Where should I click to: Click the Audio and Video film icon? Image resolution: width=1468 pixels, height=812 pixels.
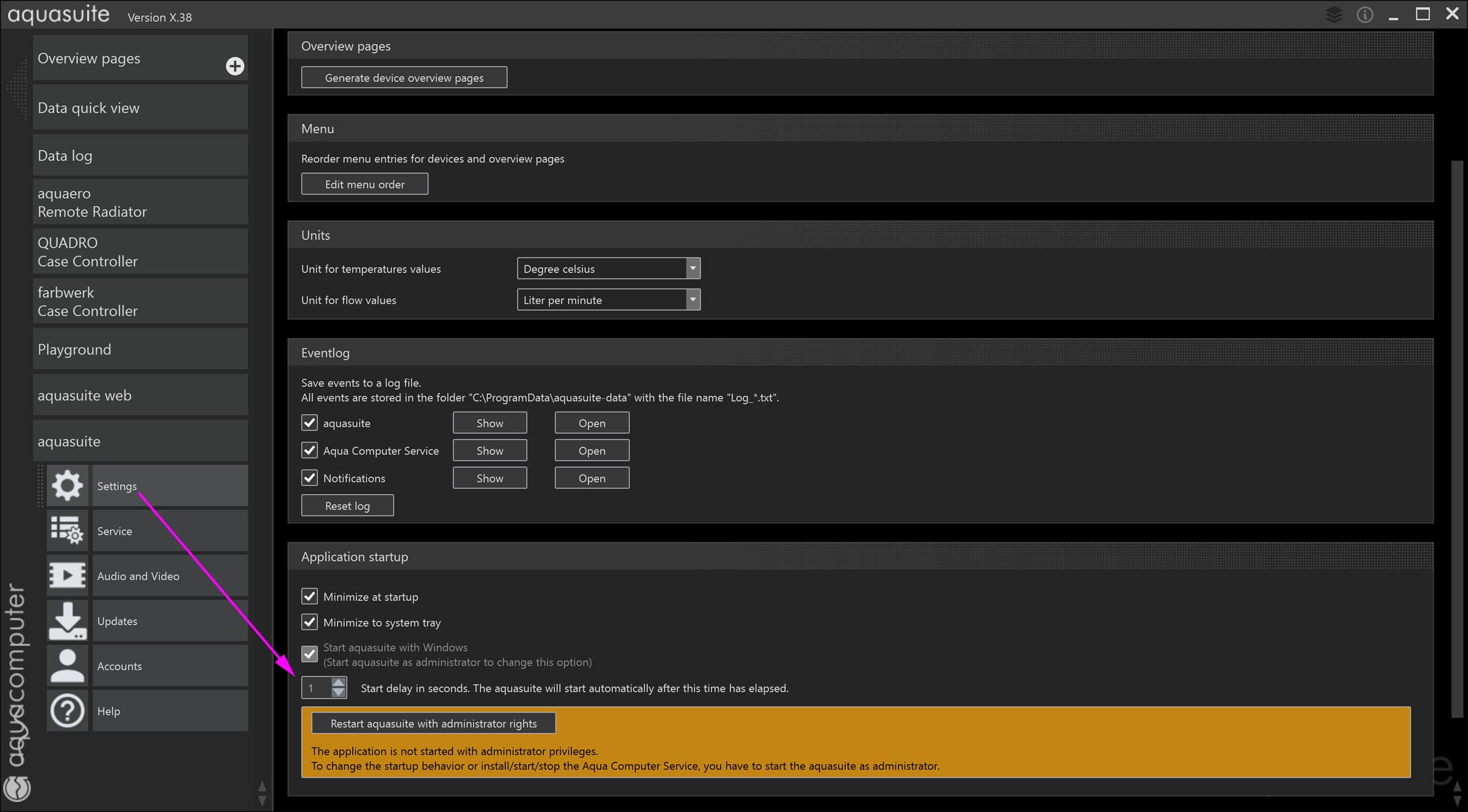[67, 576]
